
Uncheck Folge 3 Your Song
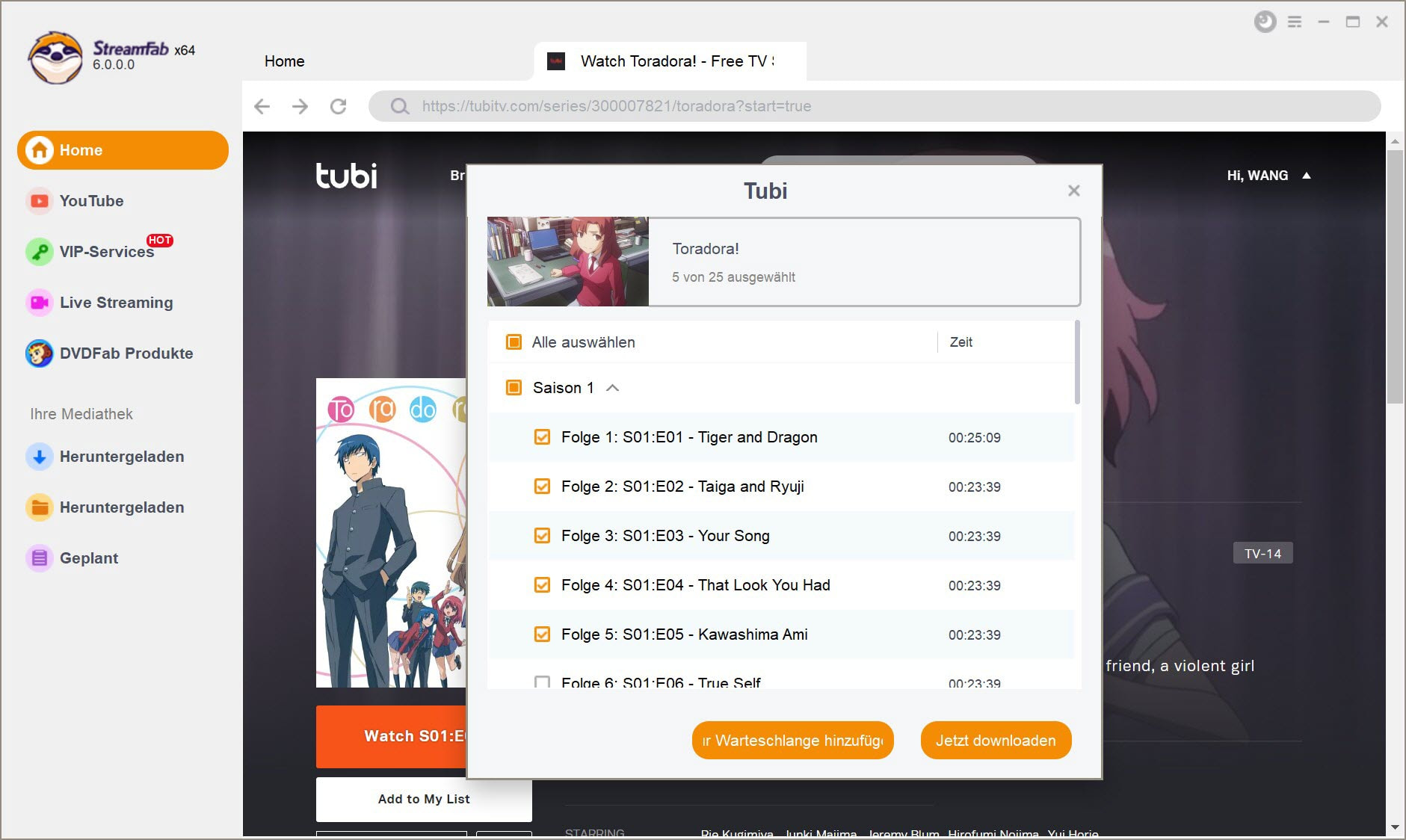point(543,536)
